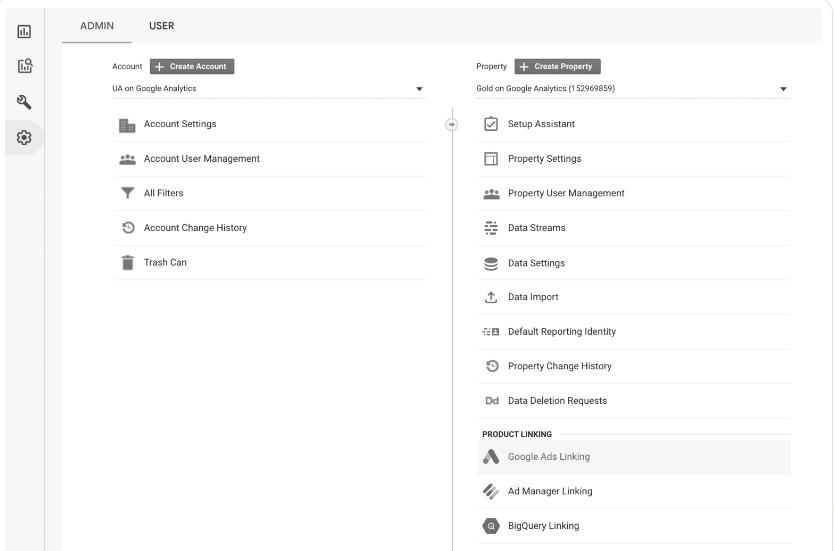The height and width of the screenshot is (551, 835).
Task: Open the Reports bar chart sidebar icon
Action: (x=24, y=31)
